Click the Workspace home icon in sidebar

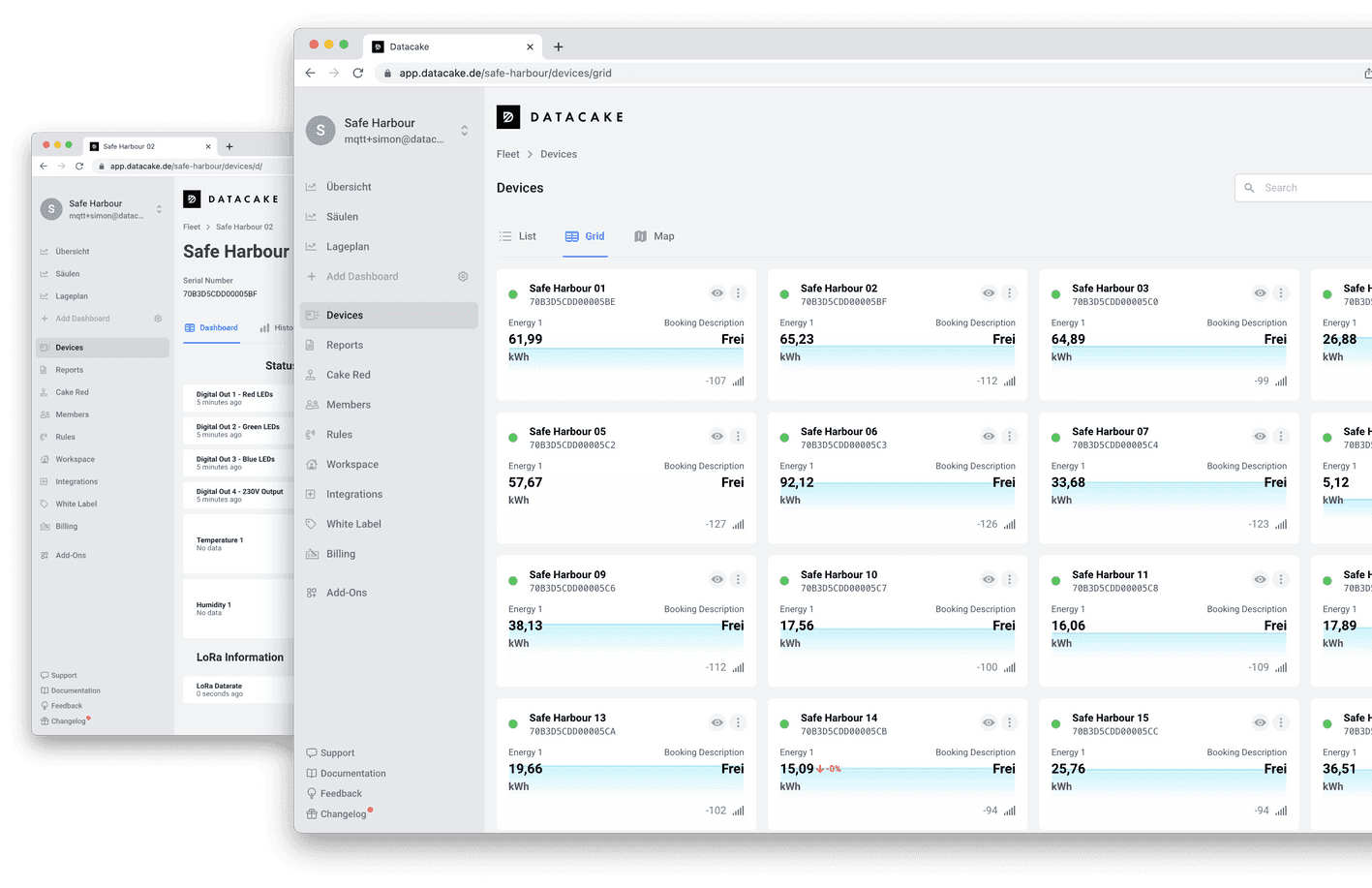tap(312, 465)
